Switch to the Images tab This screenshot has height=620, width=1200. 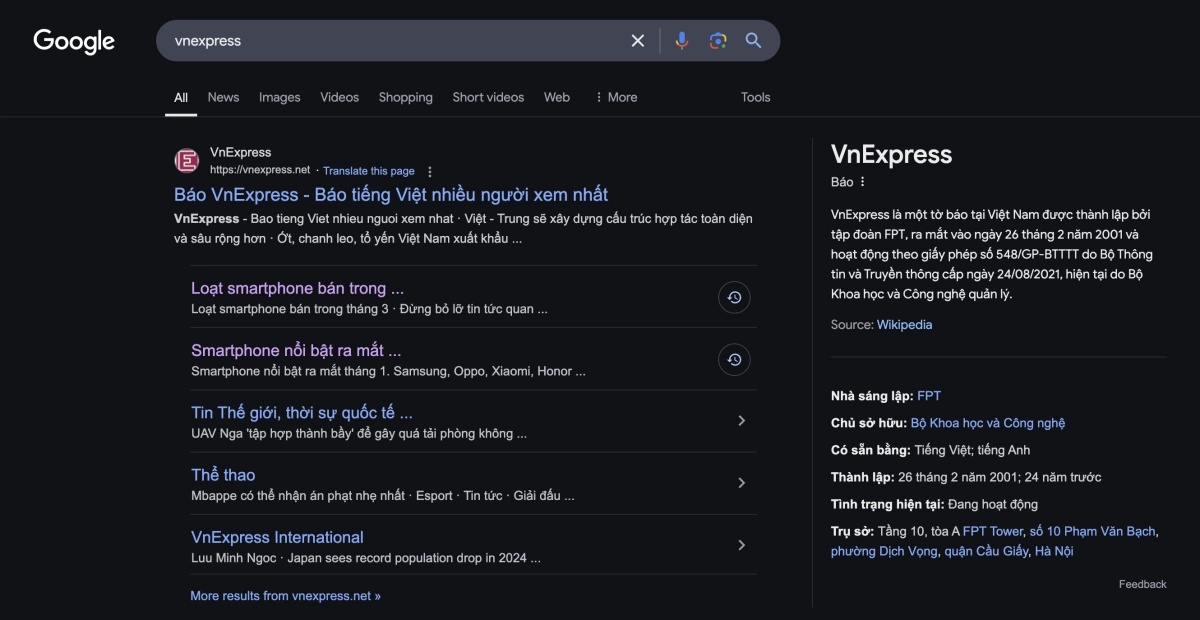[x=280, y=97]
